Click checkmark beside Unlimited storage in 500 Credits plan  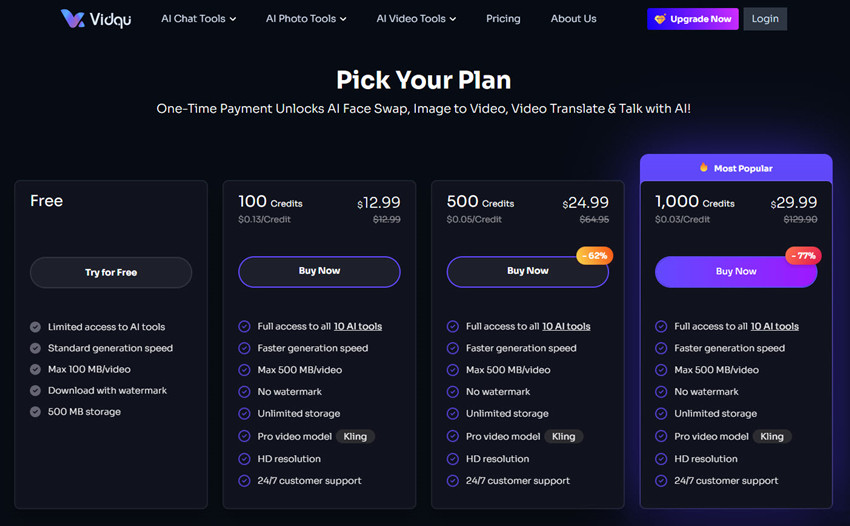click(453, 414)
